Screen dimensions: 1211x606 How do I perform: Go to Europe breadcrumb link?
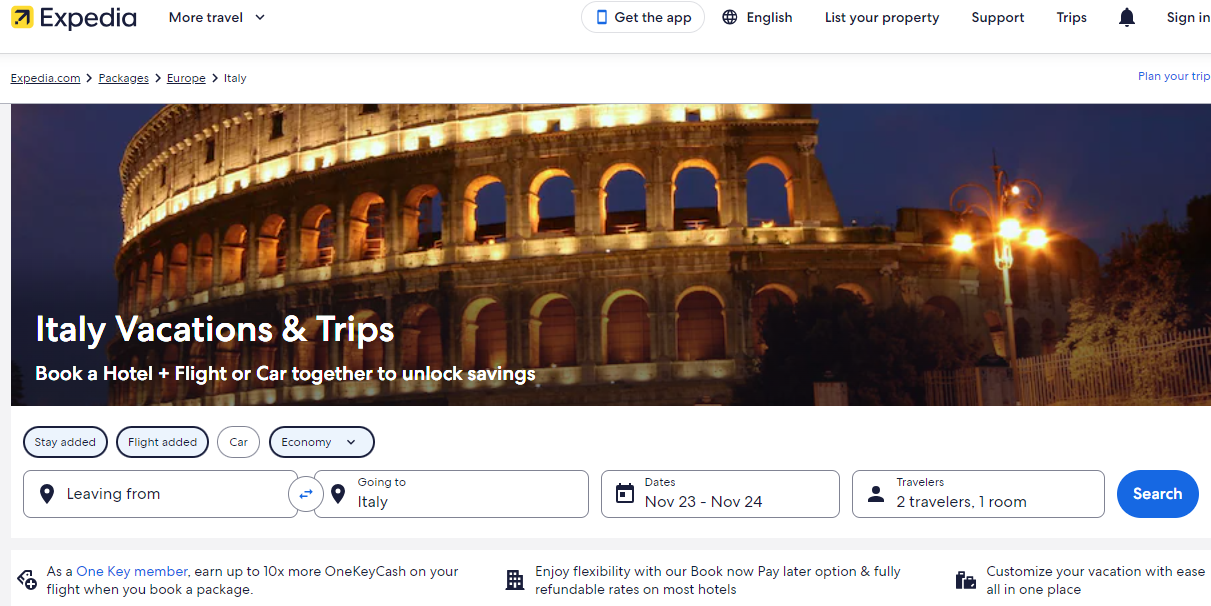tap(186, 78)
